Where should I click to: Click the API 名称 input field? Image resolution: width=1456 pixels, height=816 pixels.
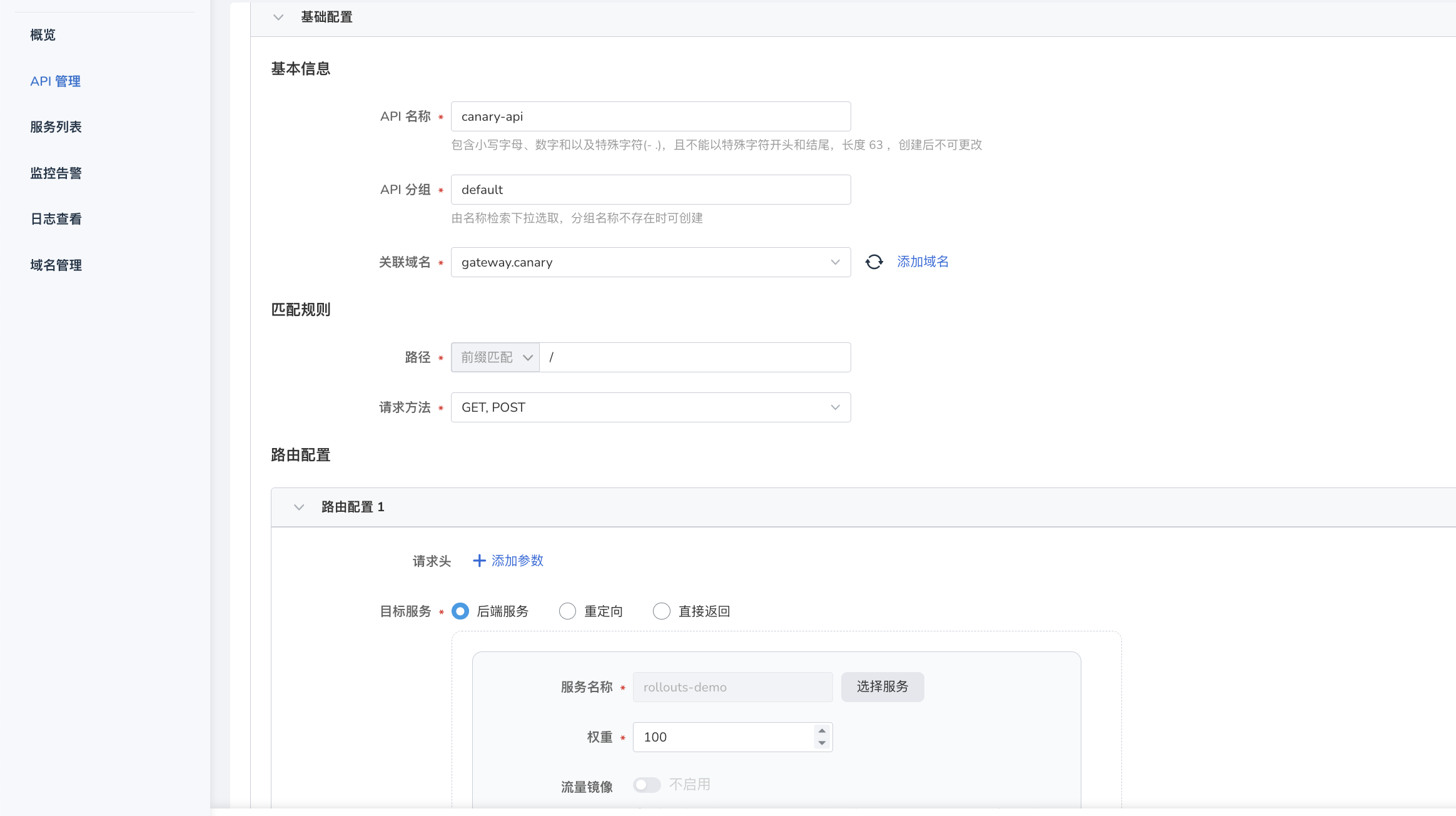tap(650, 116)
